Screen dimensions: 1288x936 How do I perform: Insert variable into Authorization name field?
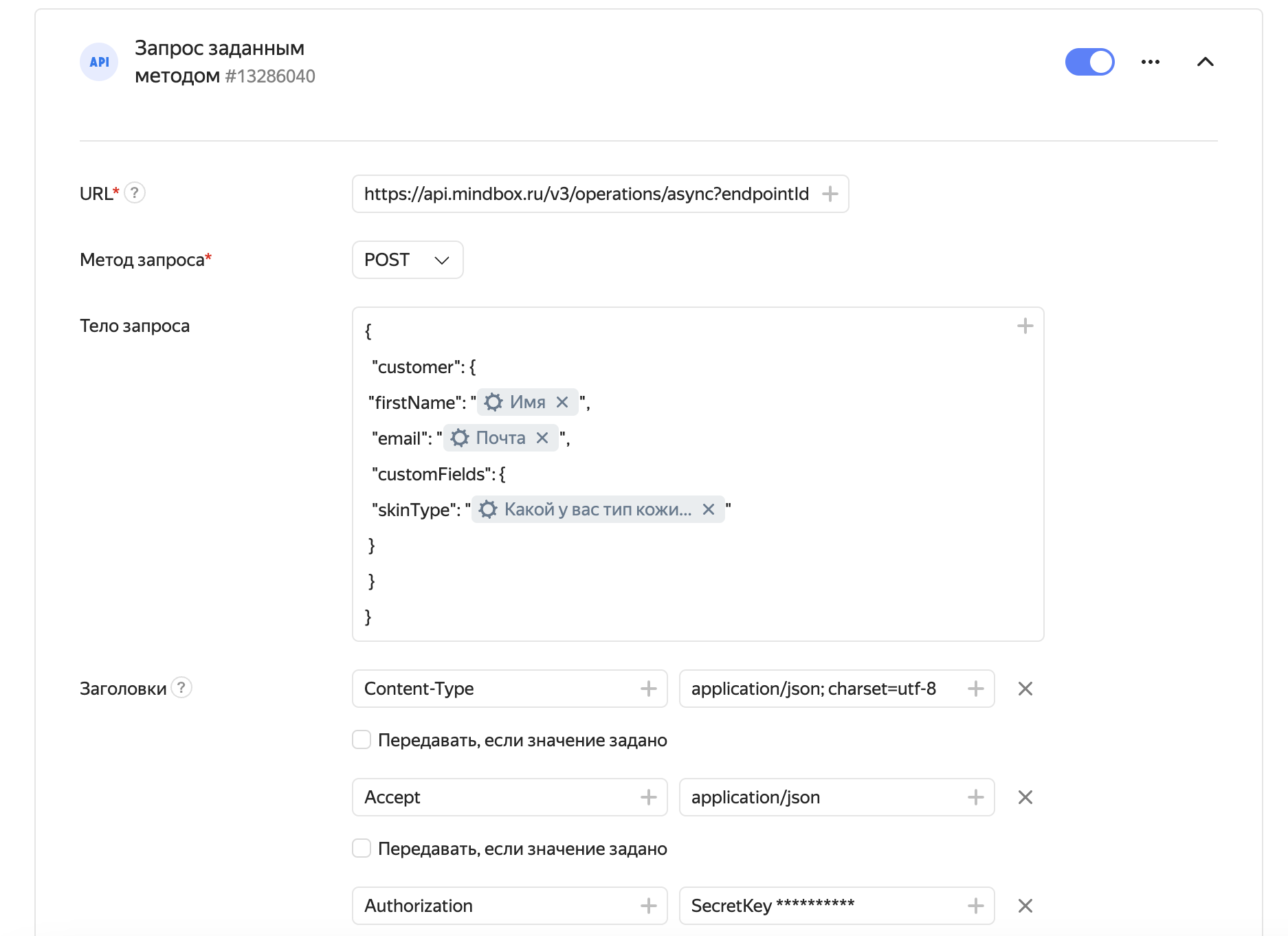648,906
